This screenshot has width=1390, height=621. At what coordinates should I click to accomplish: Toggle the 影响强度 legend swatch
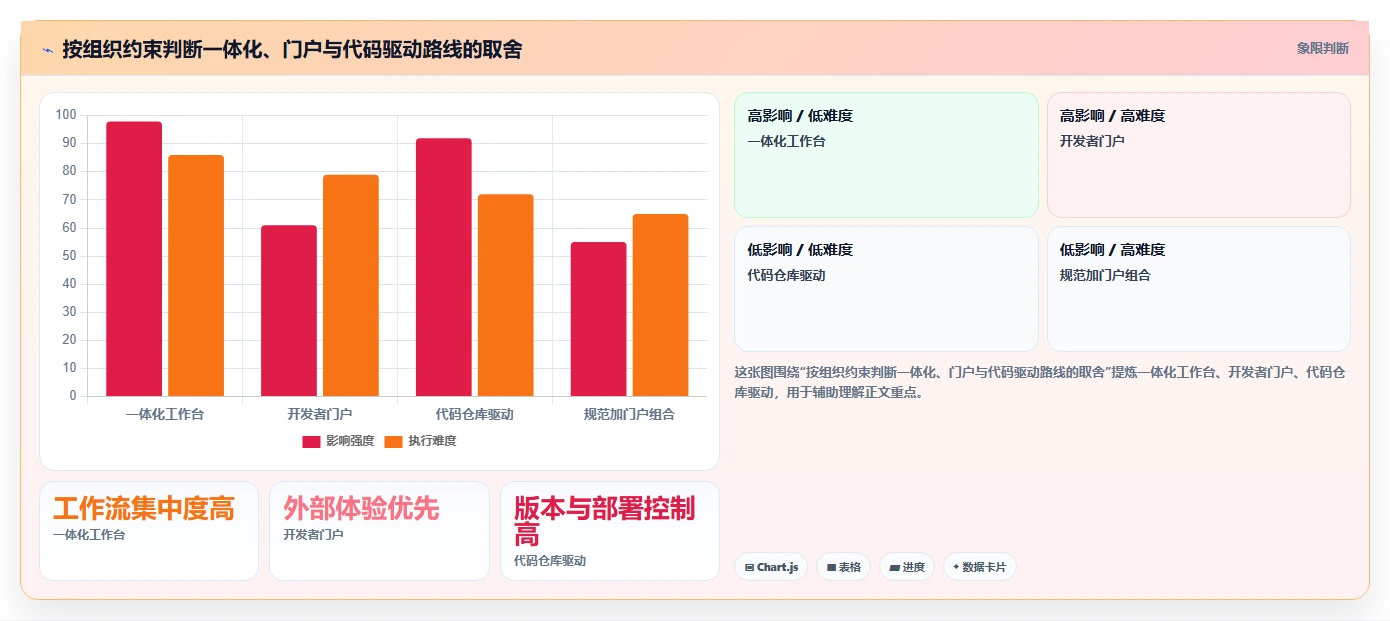[311, 441]
